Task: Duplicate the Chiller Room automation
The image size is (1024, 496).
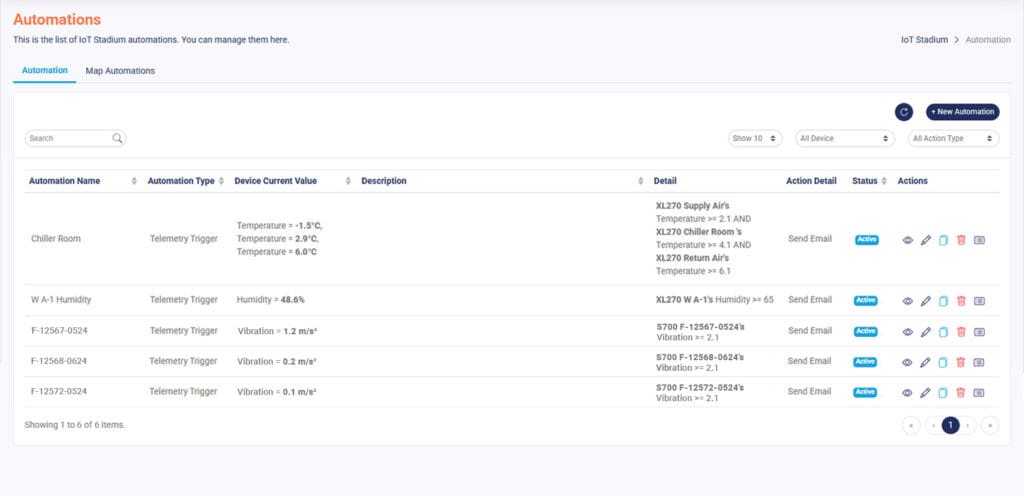Action: tap(943, 240)
